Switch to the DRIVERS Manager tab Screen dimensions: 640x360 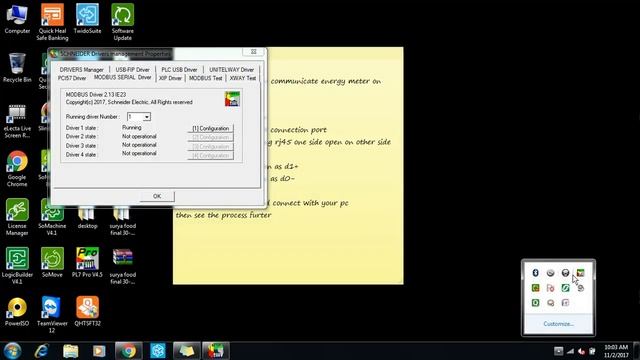point(82,70)
